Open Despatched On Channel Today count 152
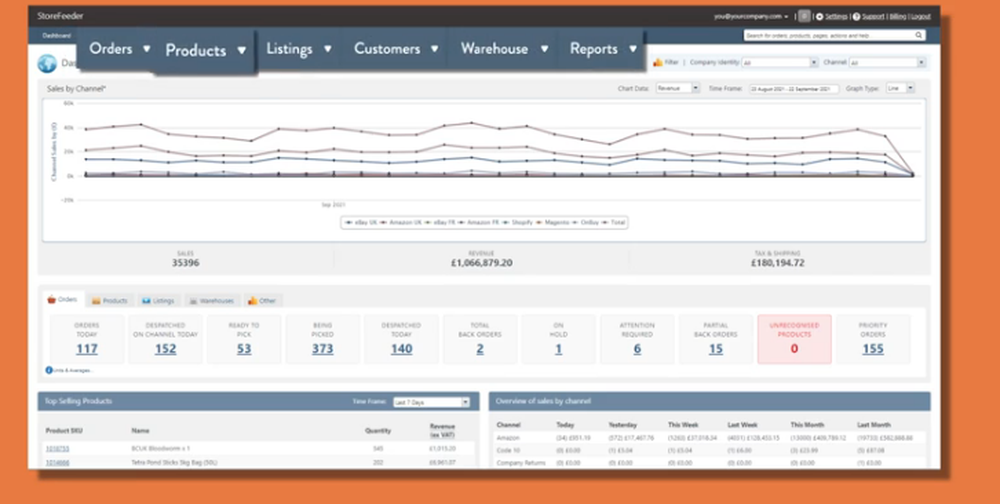The height and width of the screenshot is (504, 1000). (165, 349)
